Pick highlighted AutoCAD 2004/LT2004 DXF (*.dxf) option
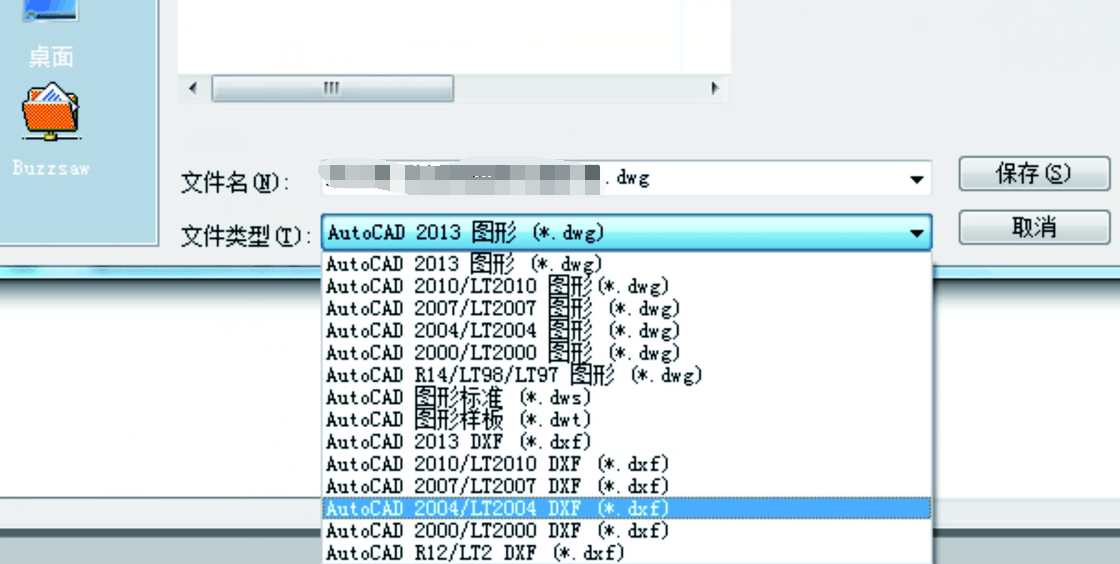 (627, 508)
